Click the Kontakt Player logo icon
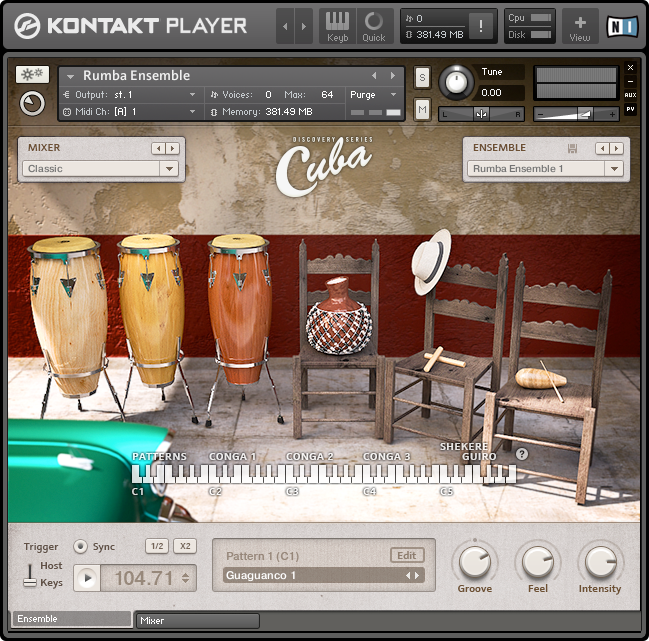Image resolution: width=649 pixels, height=641 pixels. pyautogui.click(x=27, y=26)
